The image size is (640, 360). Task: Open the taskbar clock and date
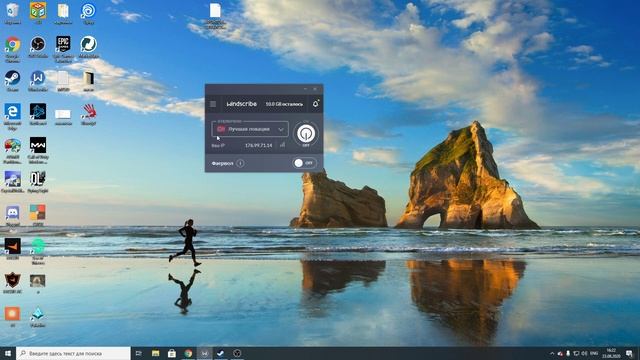611,353
